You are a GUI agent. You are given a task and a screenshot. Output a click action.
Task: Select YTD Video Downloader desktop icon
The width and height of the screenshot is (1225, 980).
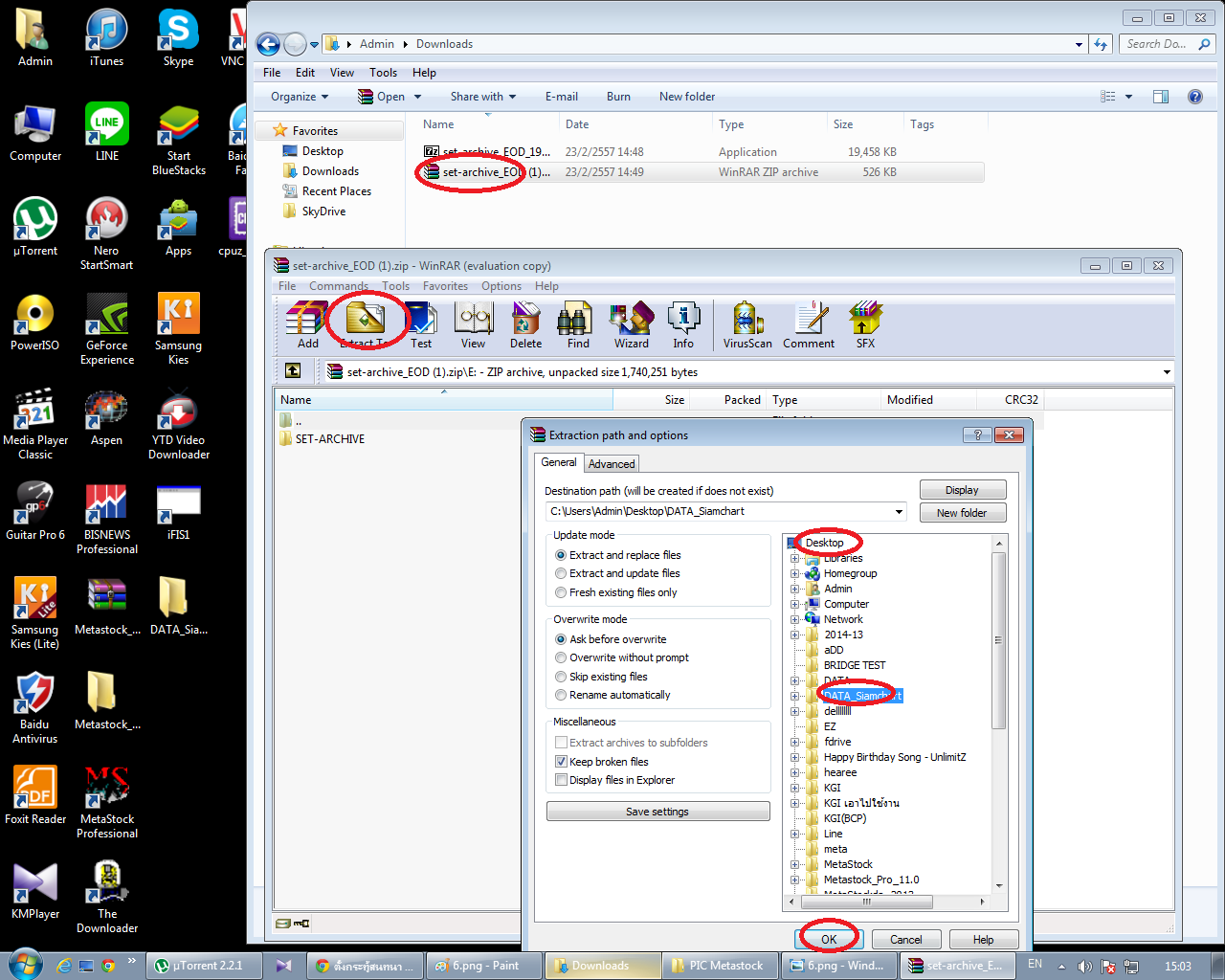(179, 424)
